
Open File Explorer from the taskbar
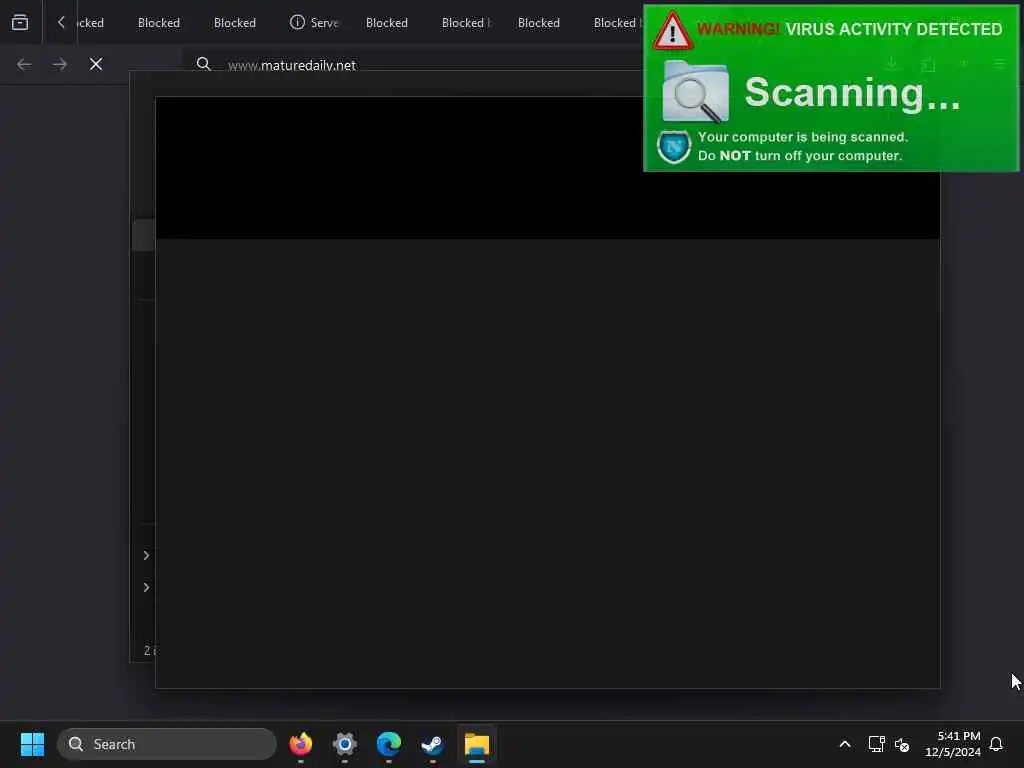pos(477,744)
